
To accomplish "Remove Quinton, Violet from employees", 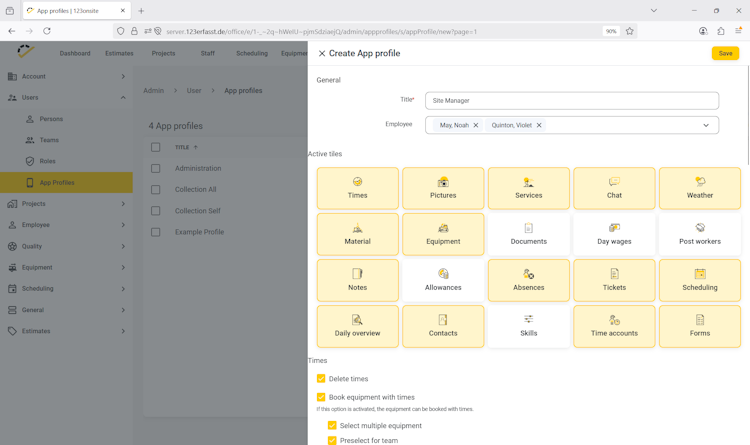I will click(x=539, y=125).
